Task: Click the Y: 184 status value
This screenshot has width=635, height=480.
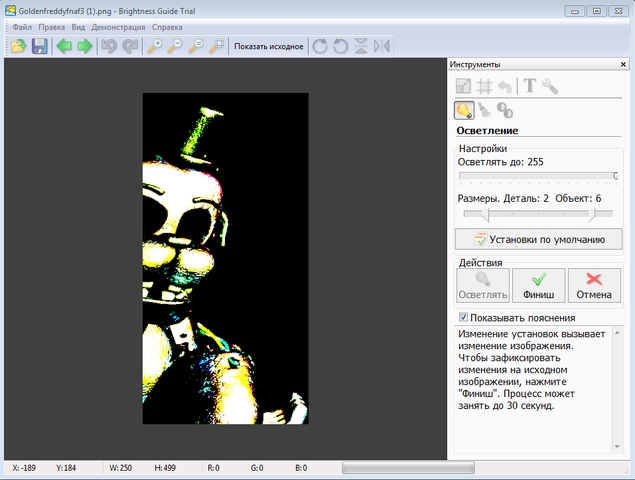Action: pos(66,468)
